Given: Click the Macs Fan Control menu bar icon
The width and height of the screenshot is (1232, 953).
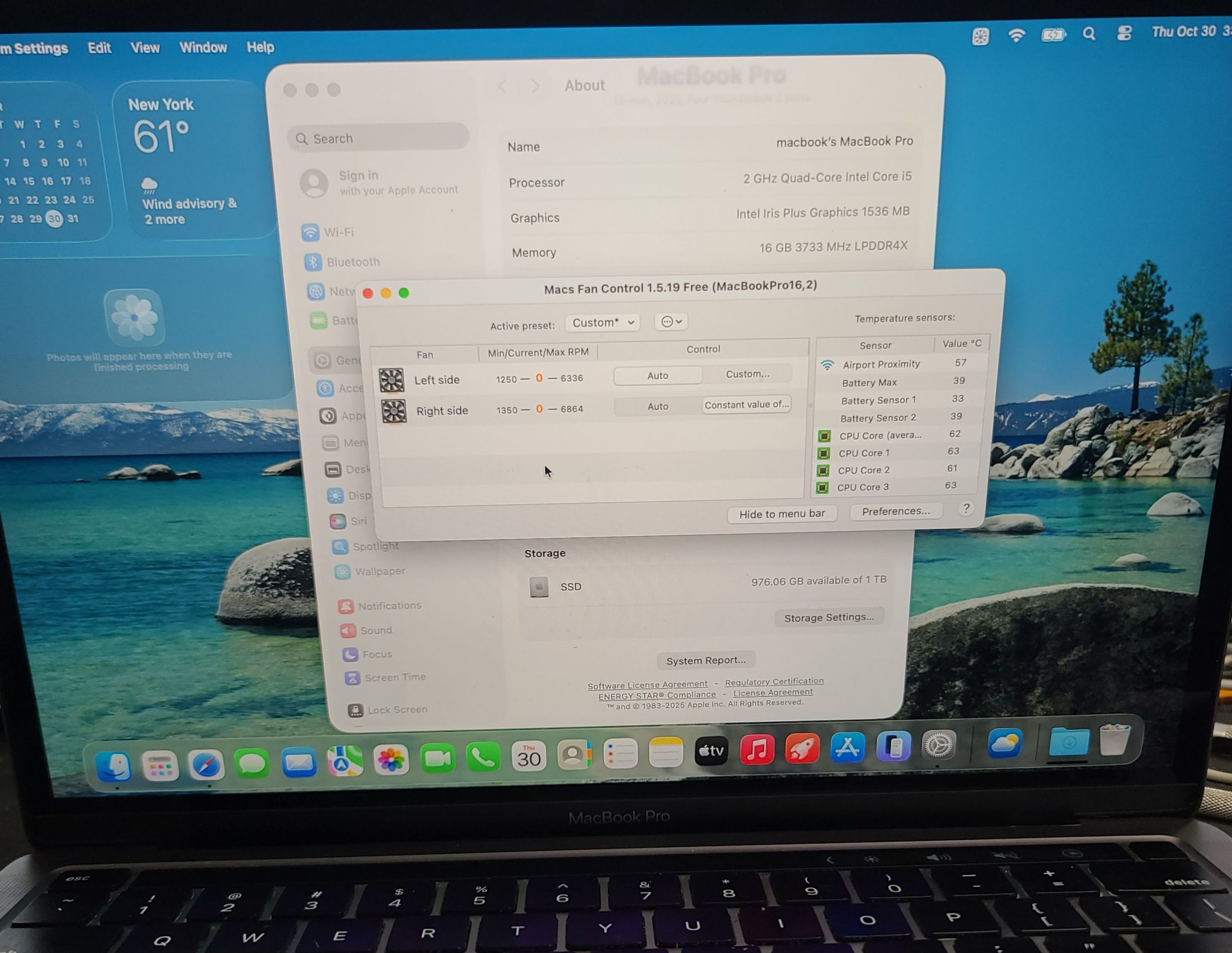Looking at the screenshot, I should pyautogui.click(x=980, y=37).
